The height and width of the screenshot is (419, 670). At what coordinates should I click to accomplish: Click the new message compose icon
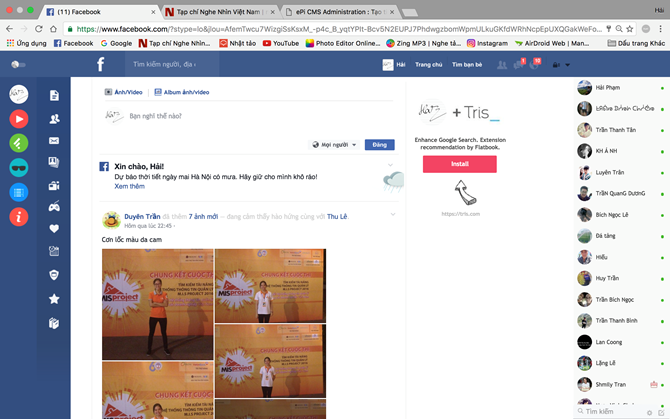click(661, 413)
